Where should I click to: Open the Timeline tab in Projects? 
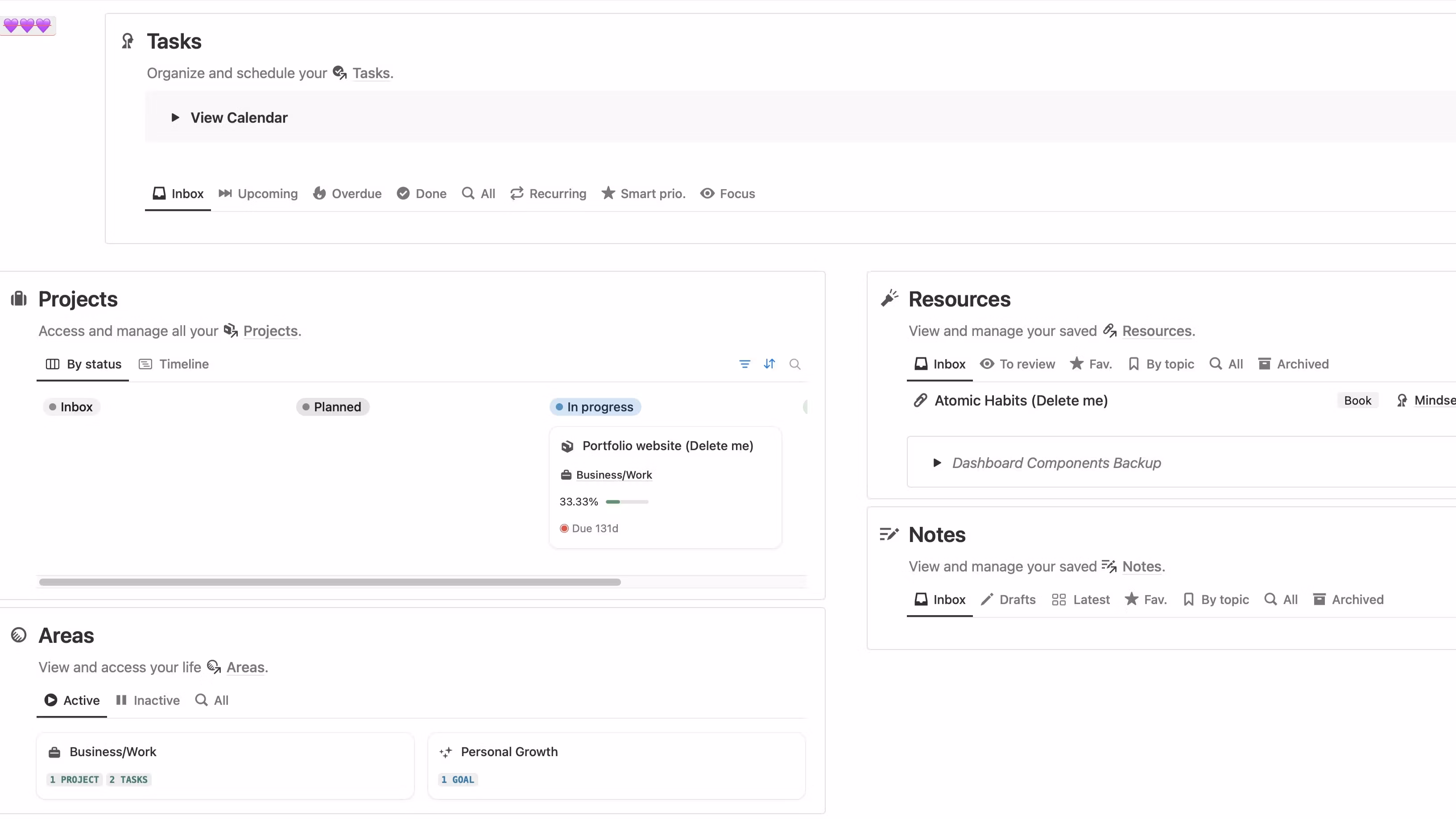click(x=174, y=364)
